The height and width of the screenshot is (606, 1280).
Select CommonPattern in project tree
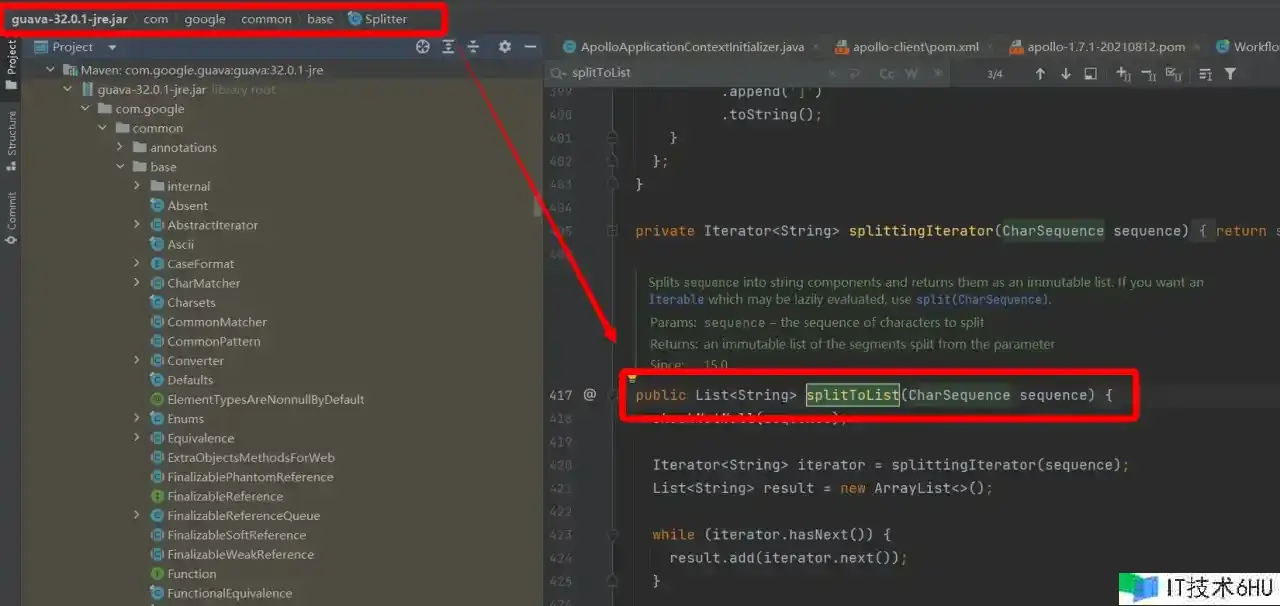(x=214, y=341)
